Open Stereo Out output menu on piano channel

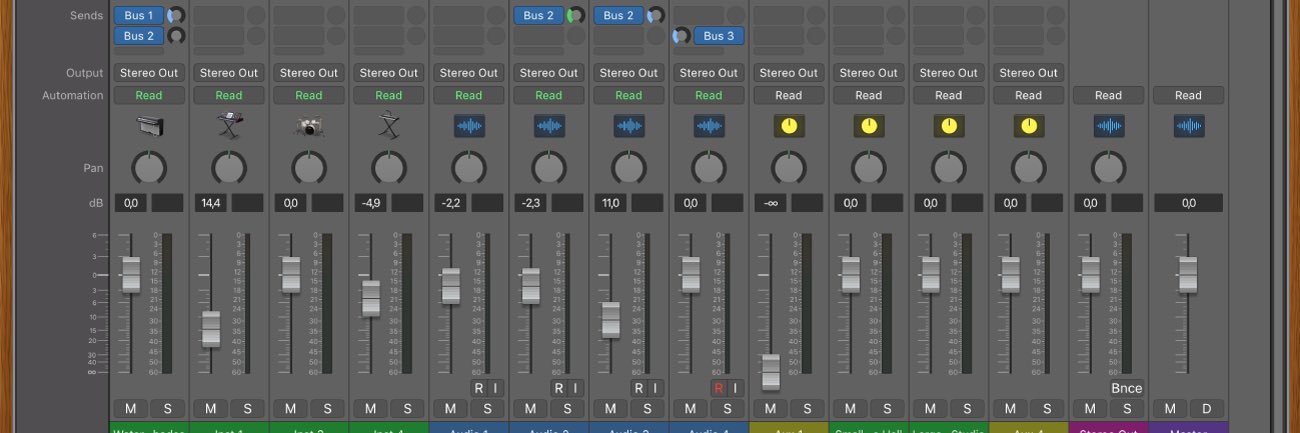click(x=148, y=73)
